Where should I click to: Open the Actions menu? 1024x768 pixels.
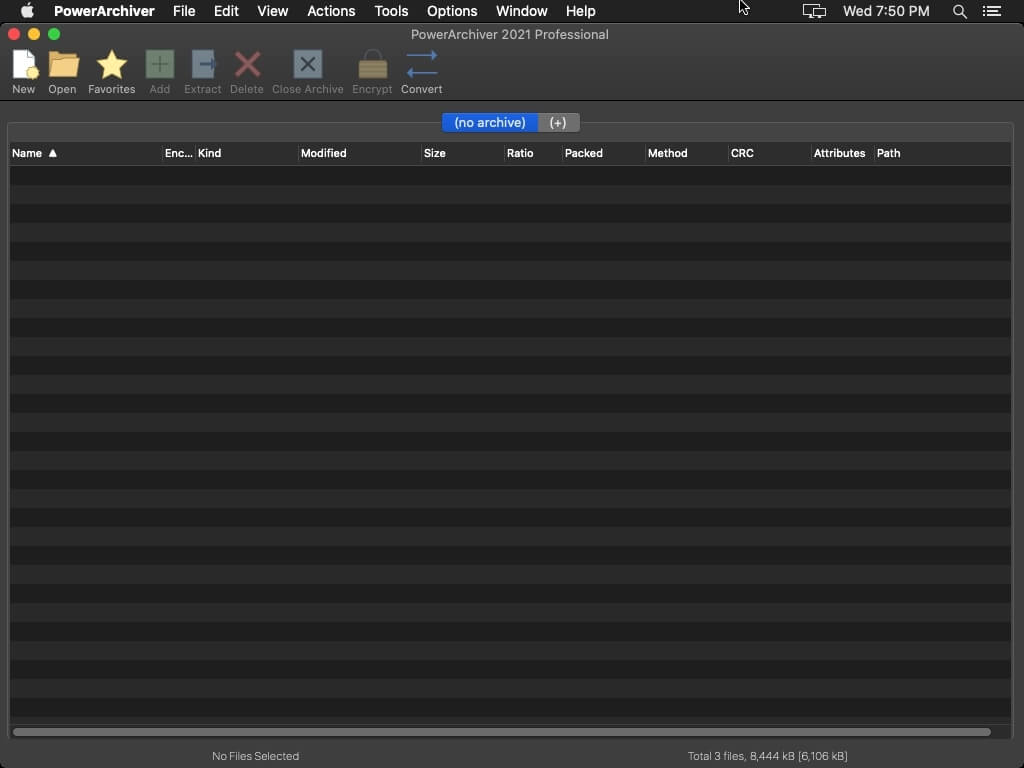[x=331, y=11]
